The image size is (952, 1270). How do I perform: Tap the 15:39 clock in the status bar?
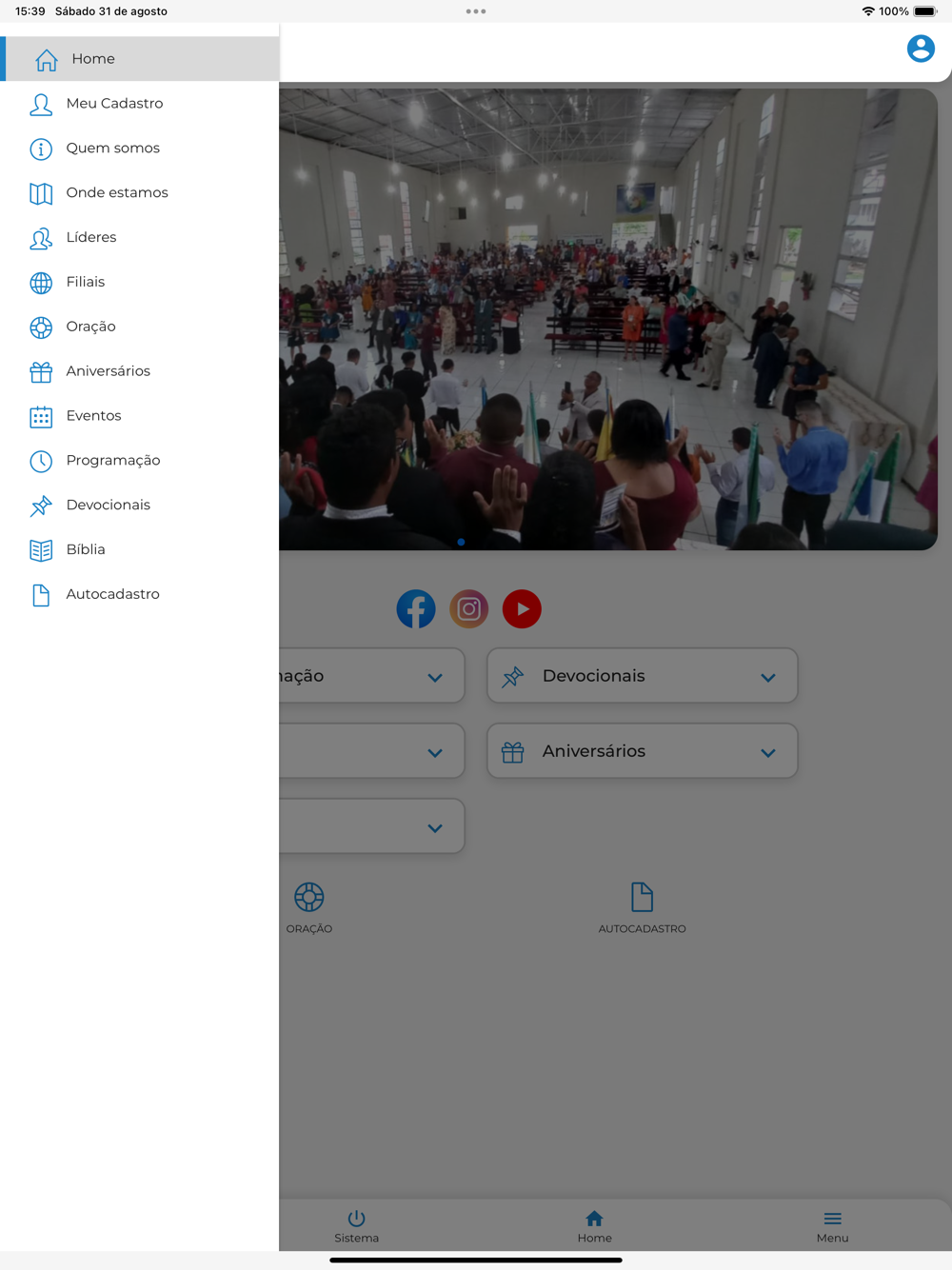[30, 11]
